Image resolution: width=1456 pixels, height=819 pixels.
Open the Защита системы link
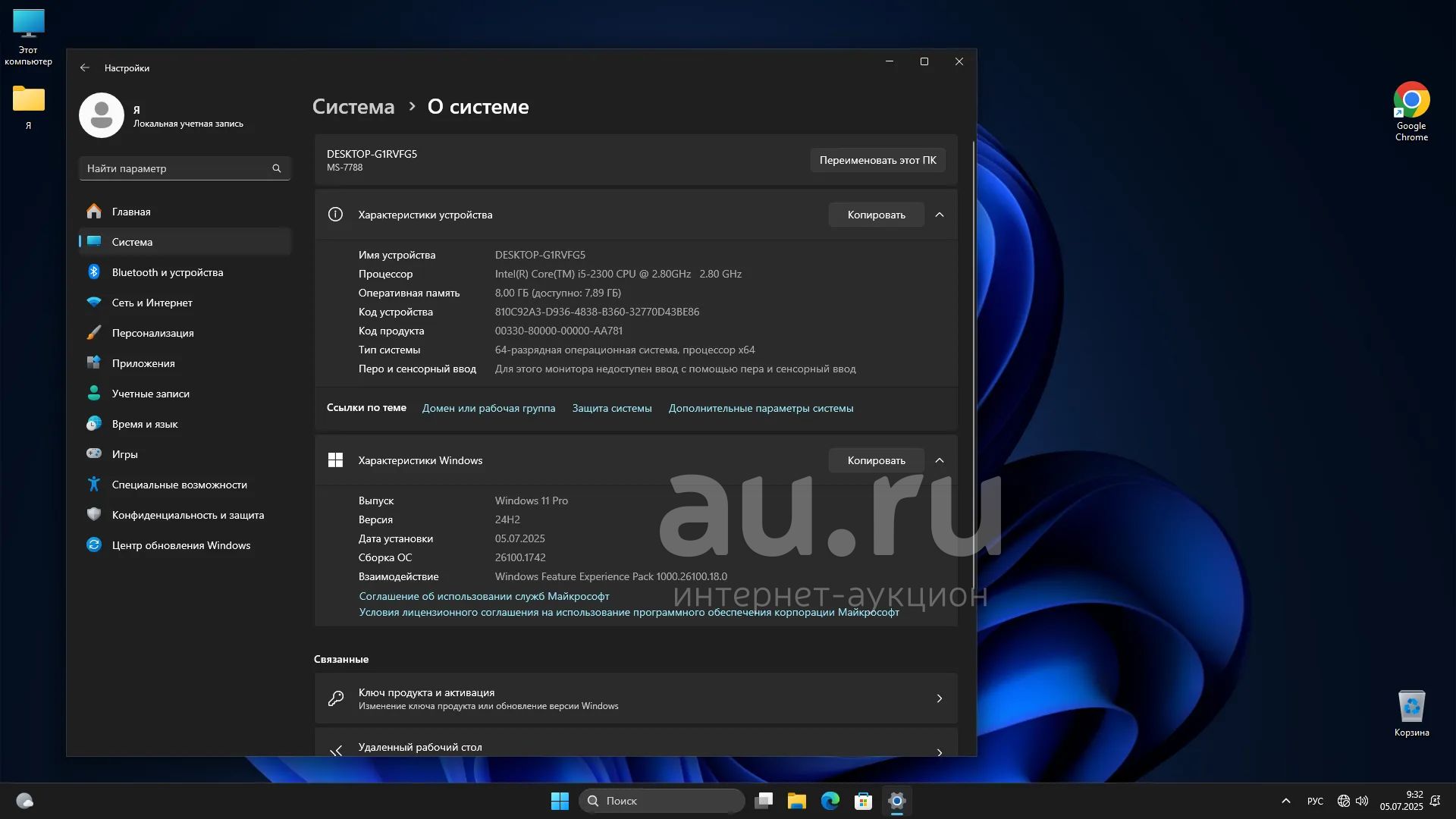[612, 408]
